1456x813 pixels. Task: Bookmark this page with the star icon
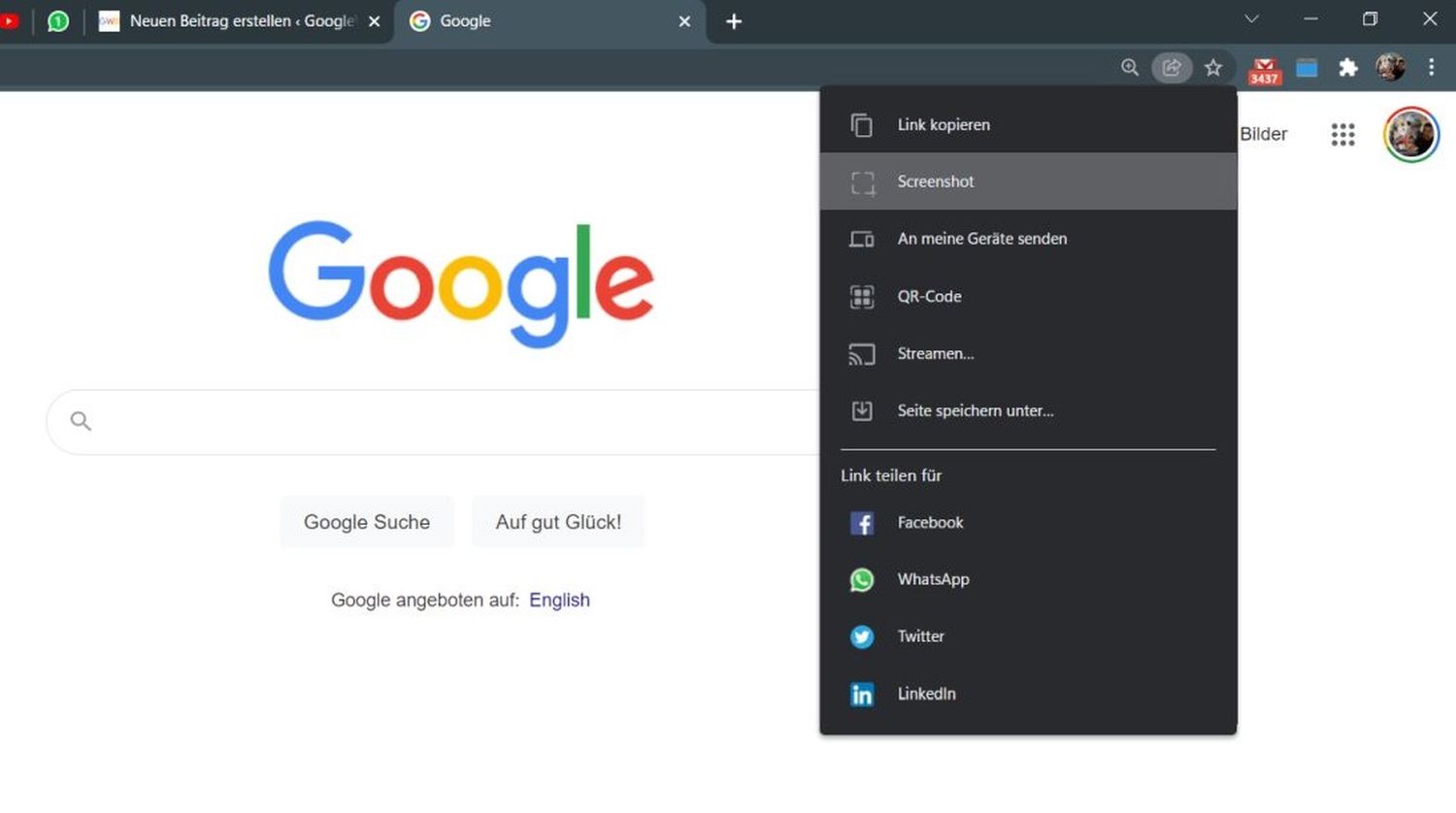(x=1213, y=67)
